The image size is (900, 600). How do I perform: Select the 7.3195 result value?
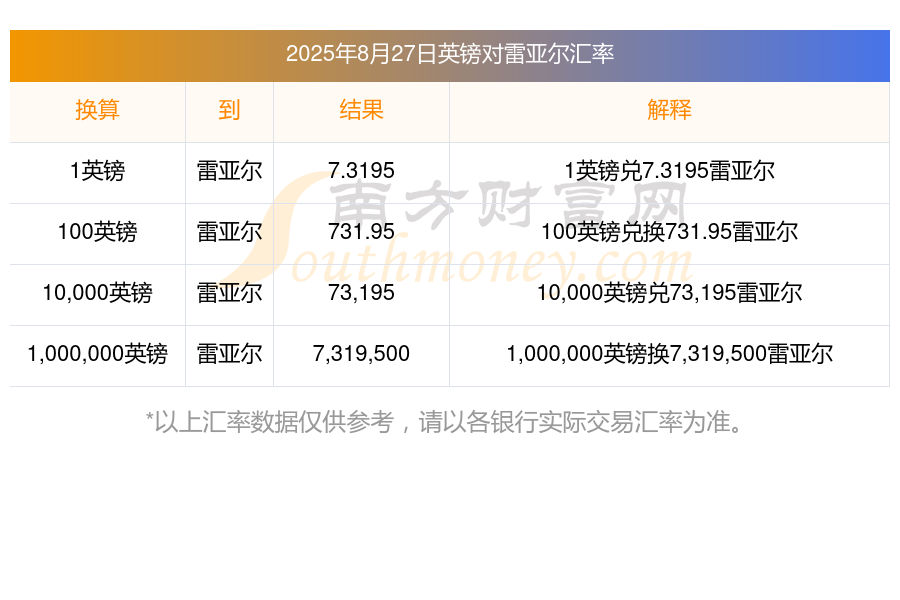coord(361,171)
